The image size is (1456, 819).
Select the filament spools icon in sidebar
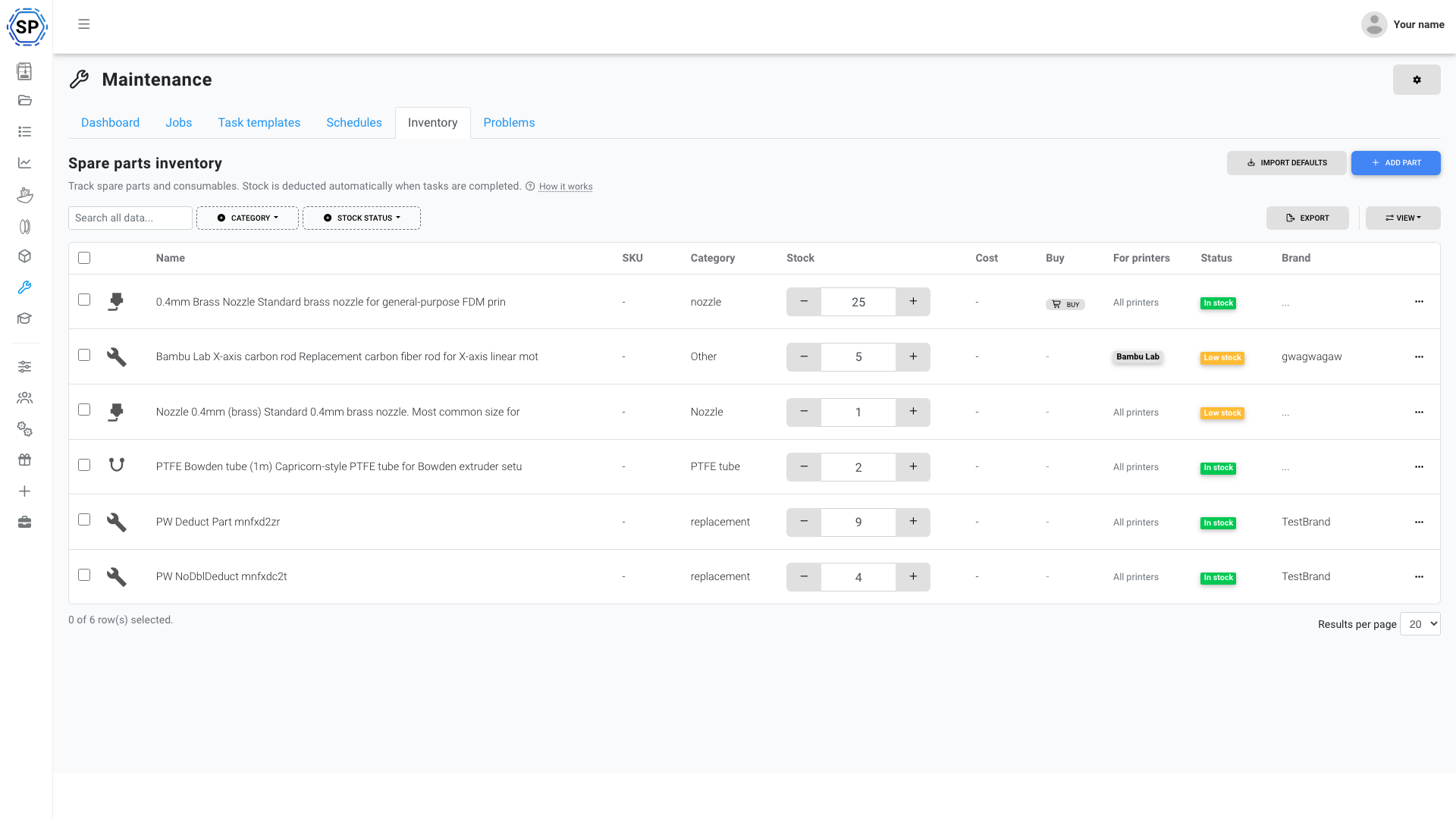(x=25, y=226)
